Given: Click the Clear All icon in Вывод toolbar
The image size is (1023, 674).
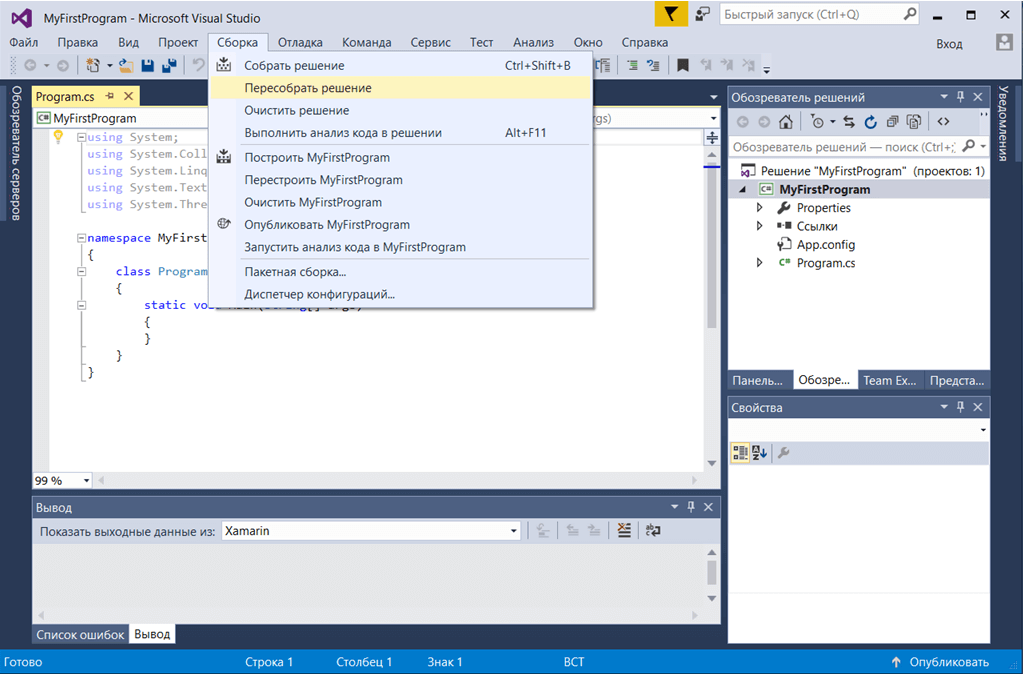Looking at the screenshot, I should pos(624,530).
